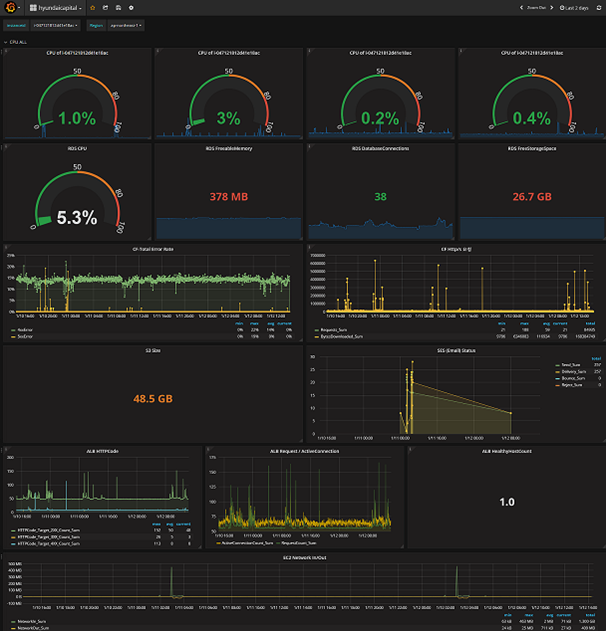606x631 pixels.
Task: Open the RDS CPU panel title menu
Action: [77, 148]
